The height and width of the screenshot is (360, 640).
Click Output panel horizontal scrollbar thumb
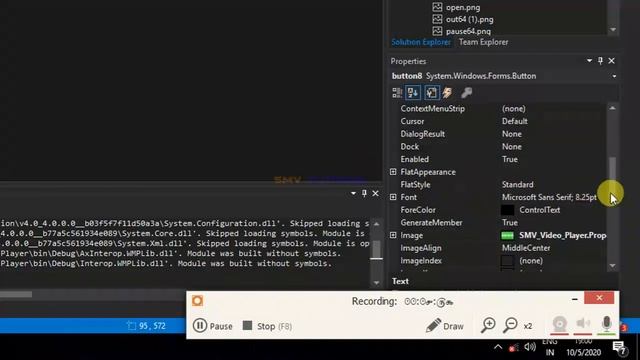pos(16,294)
